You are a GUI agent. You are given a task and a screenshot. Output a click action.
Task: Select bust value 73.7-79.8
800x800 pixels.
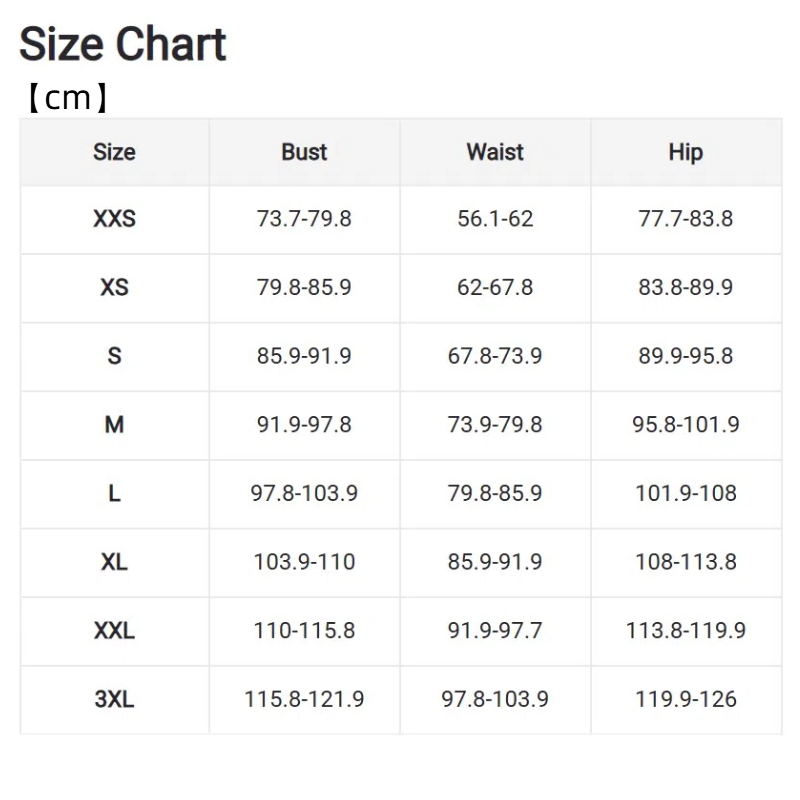pos(304,219)
